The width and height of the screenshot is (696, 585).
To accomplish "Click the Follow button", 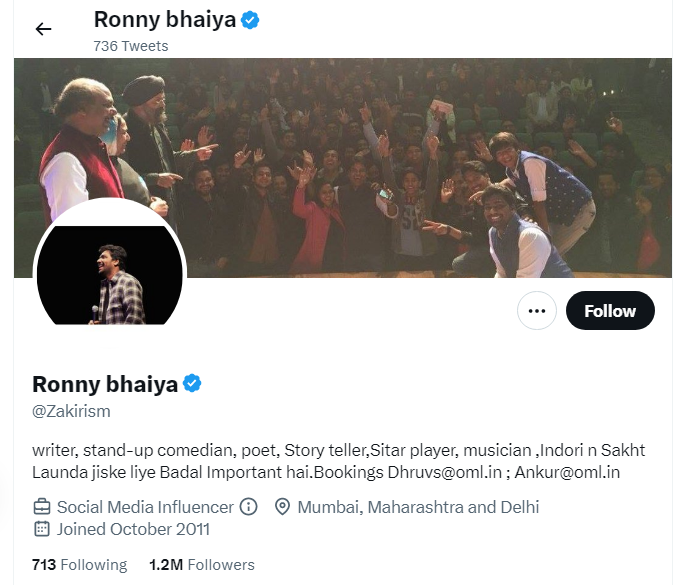I will (610, 311).
